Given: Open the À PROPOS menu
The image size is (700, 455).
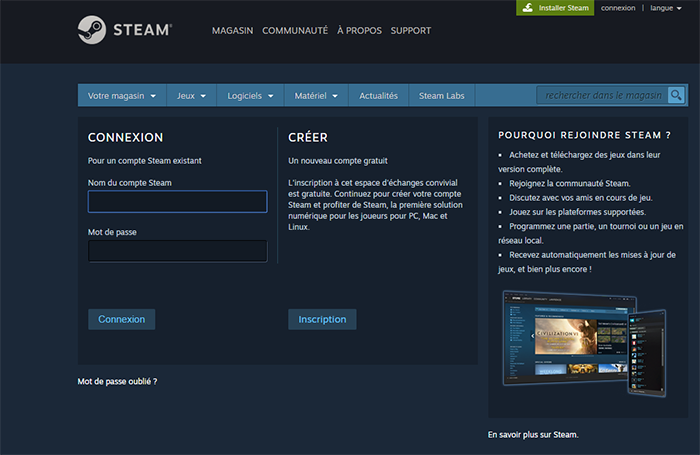Looking at the screenshot, I should pyautogui.click(x=359, y=31).
